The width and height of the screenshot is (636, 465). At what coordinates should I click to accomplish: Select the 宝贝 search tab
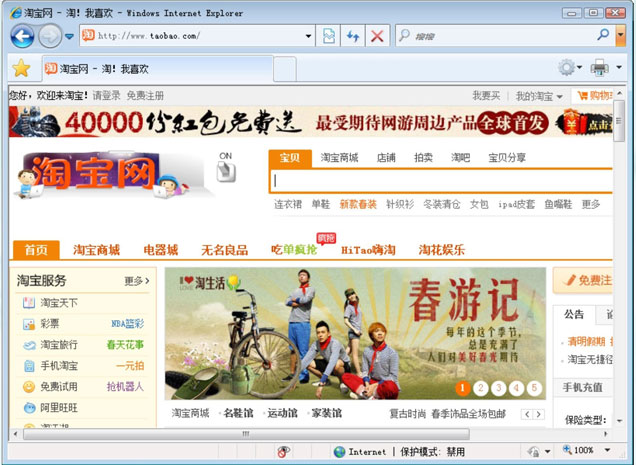290,157
